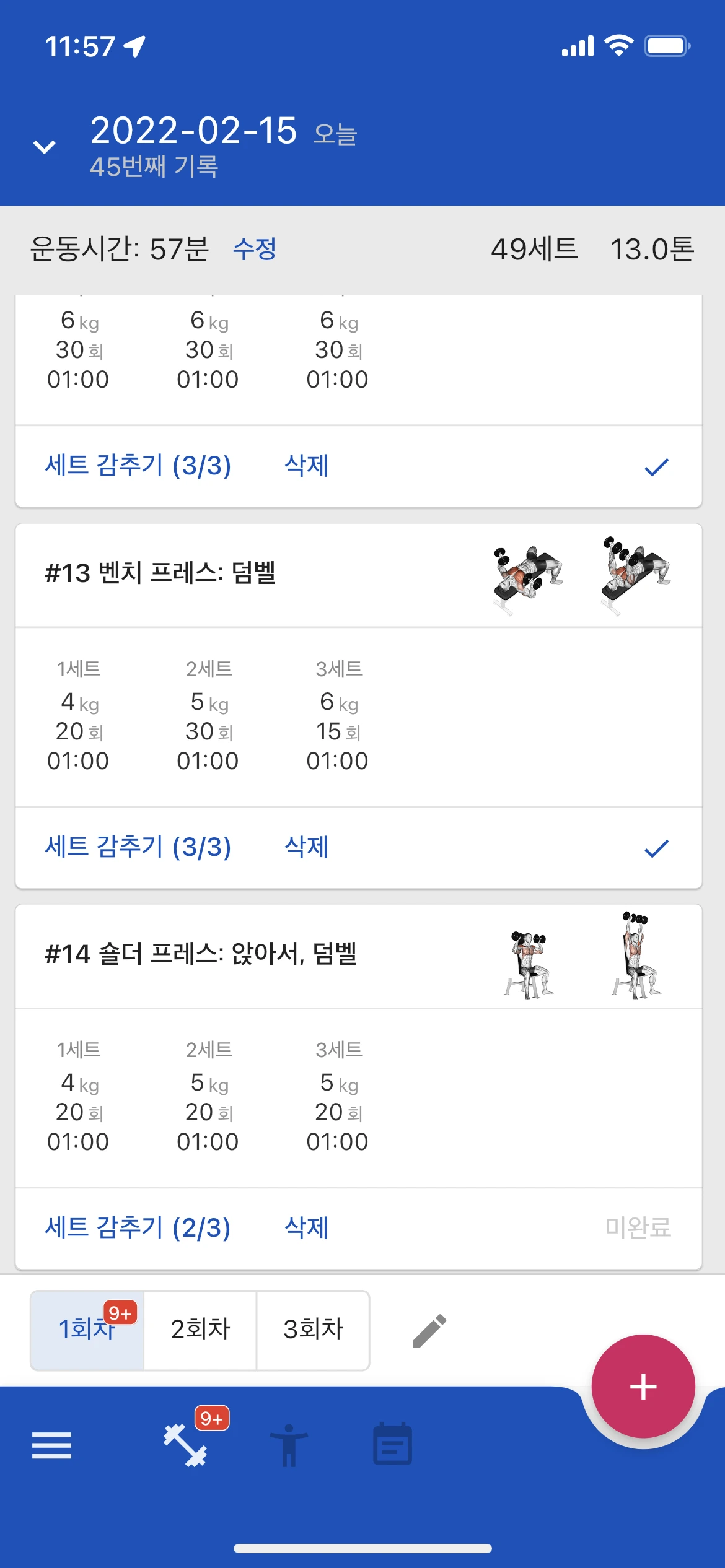Tap the red plus add-exercise button
725x1568 pixels.
coord(643,1386)
